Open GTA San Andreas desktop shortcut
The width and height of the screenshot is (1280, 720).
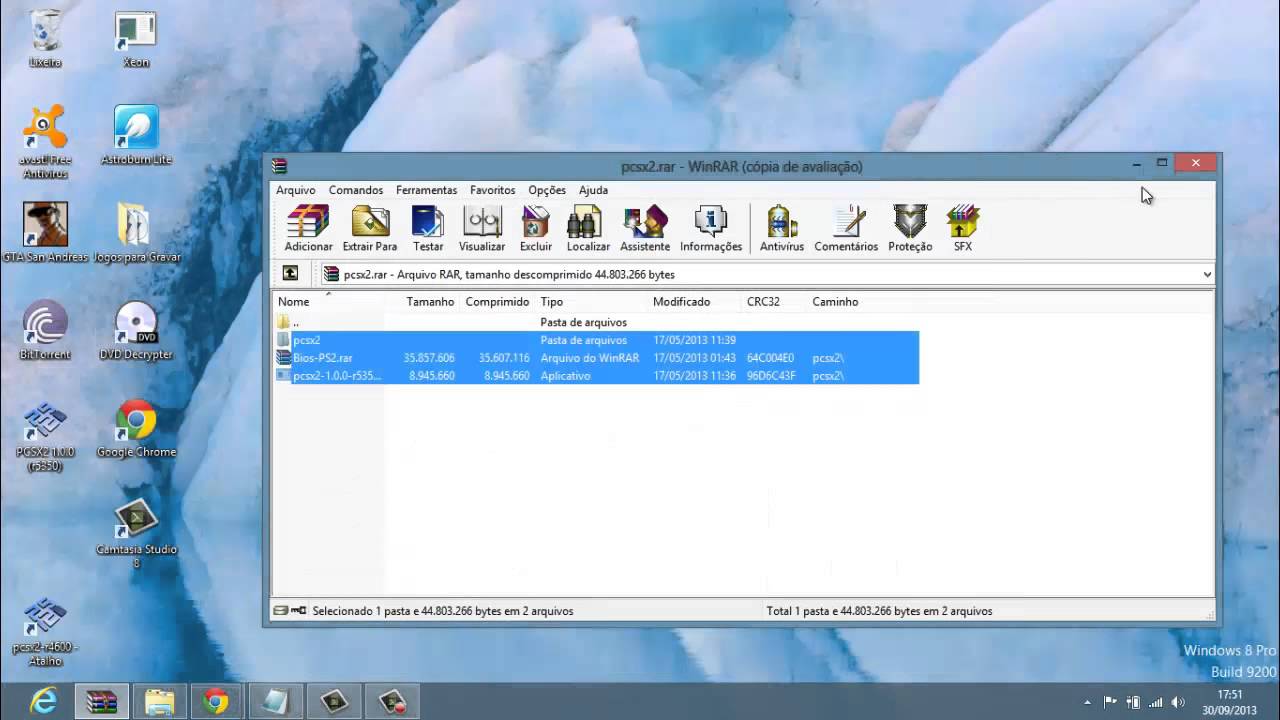pos(45,232)
